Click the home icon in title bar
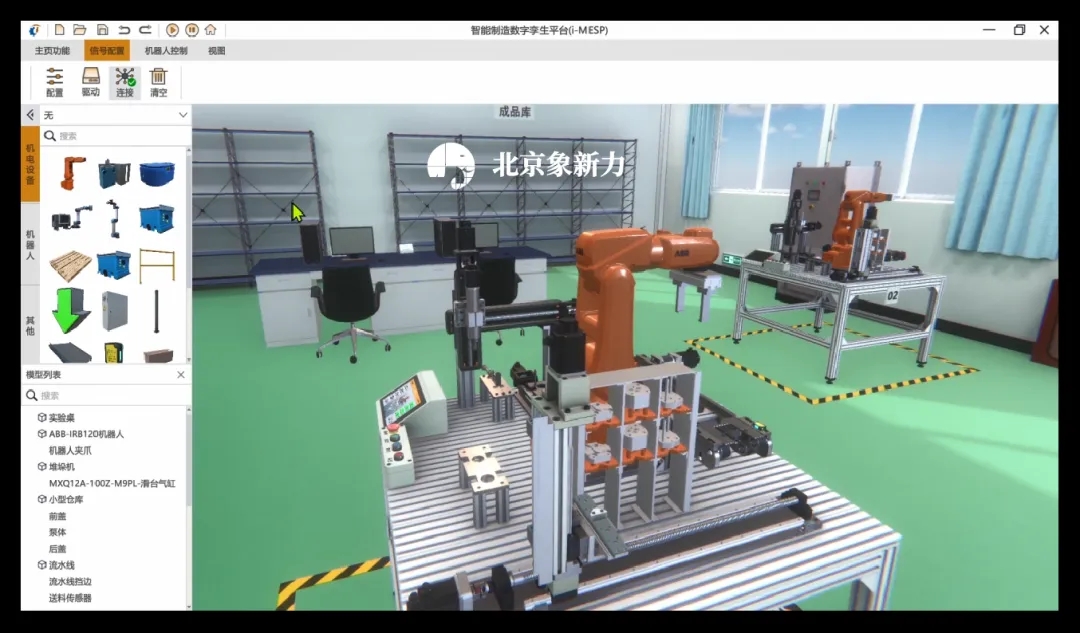 (210, 30)
